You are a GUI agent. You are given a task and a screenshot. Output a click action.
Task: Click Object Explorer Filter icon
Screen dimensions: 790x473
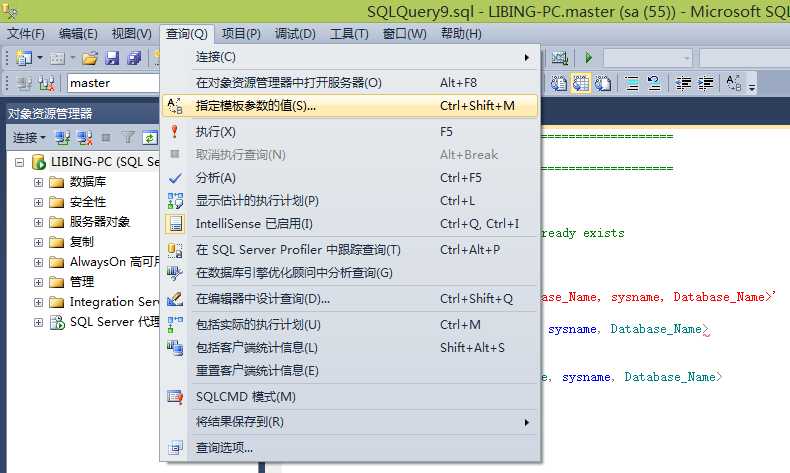(x=128, y=138)
